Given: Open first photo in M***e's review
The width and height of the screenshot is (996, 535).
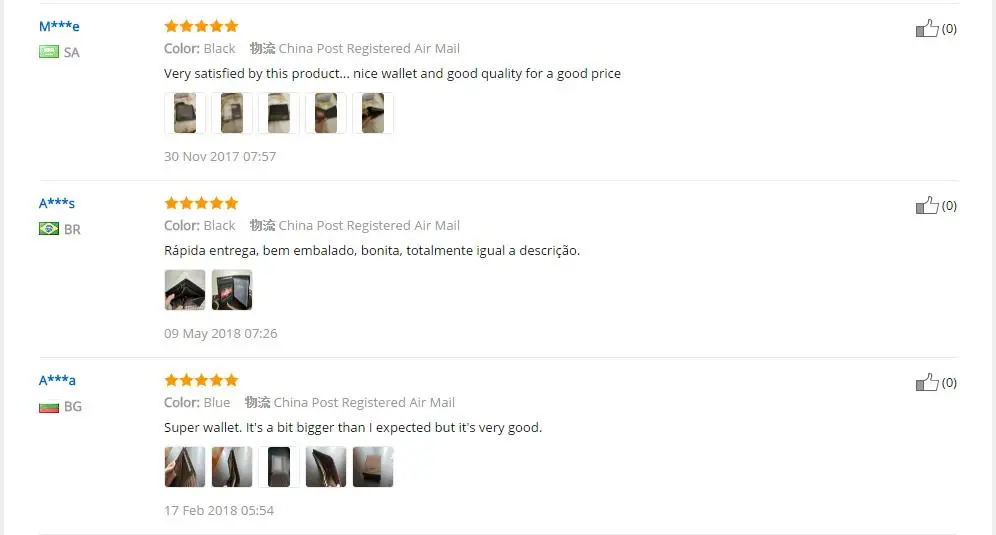Looking at the screenshot, I should point(185,113).
